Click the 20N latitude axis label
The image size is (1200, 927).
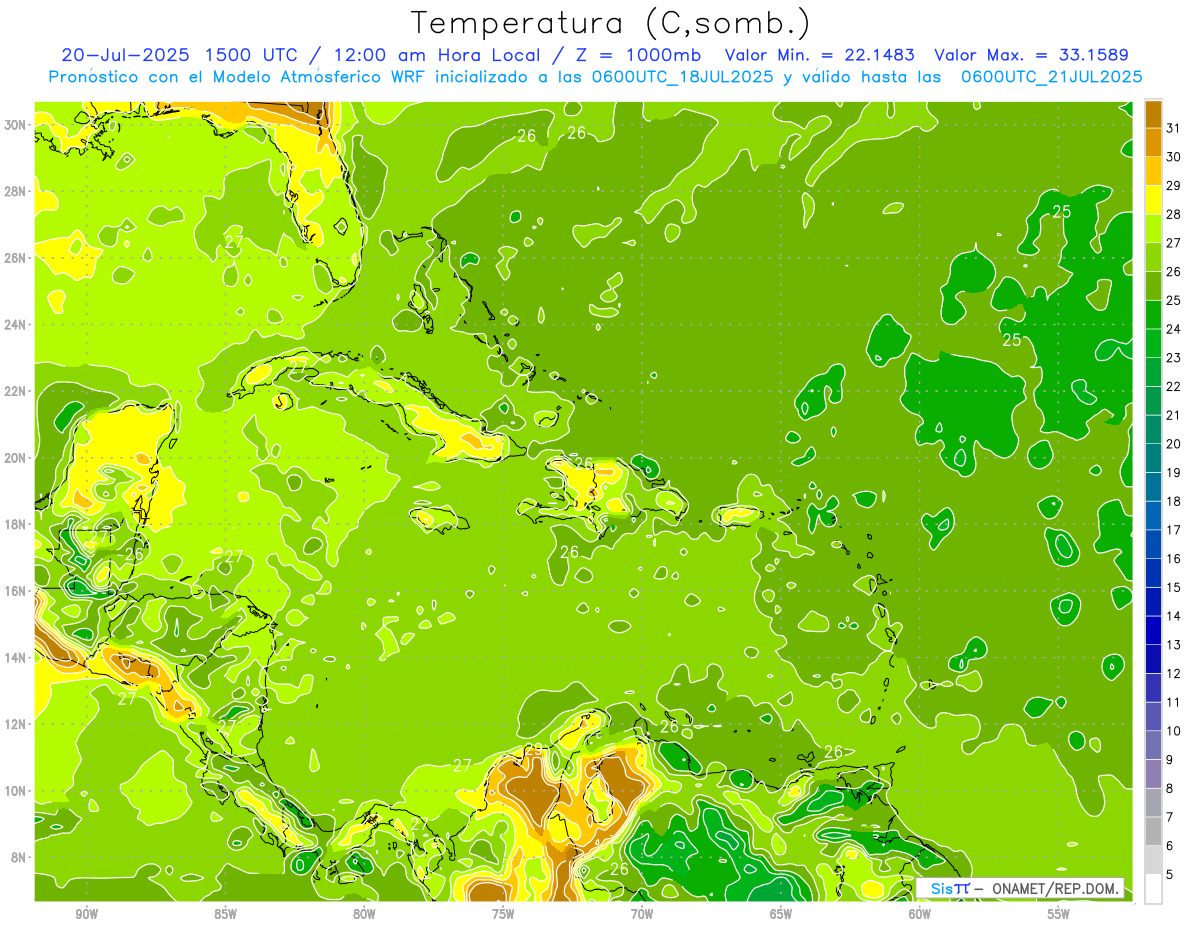16,458
